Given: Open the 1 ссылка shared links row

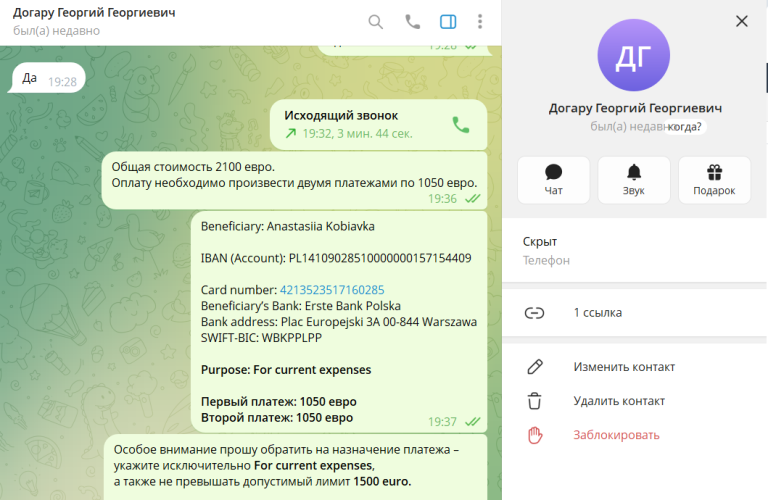Looking at the screenshot, I should [635, 312].
